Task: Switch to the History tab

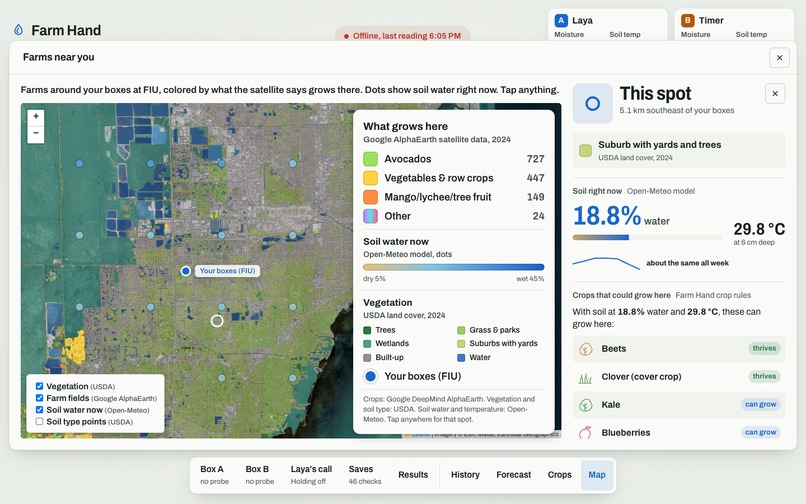Action: [x=465, y=475]
